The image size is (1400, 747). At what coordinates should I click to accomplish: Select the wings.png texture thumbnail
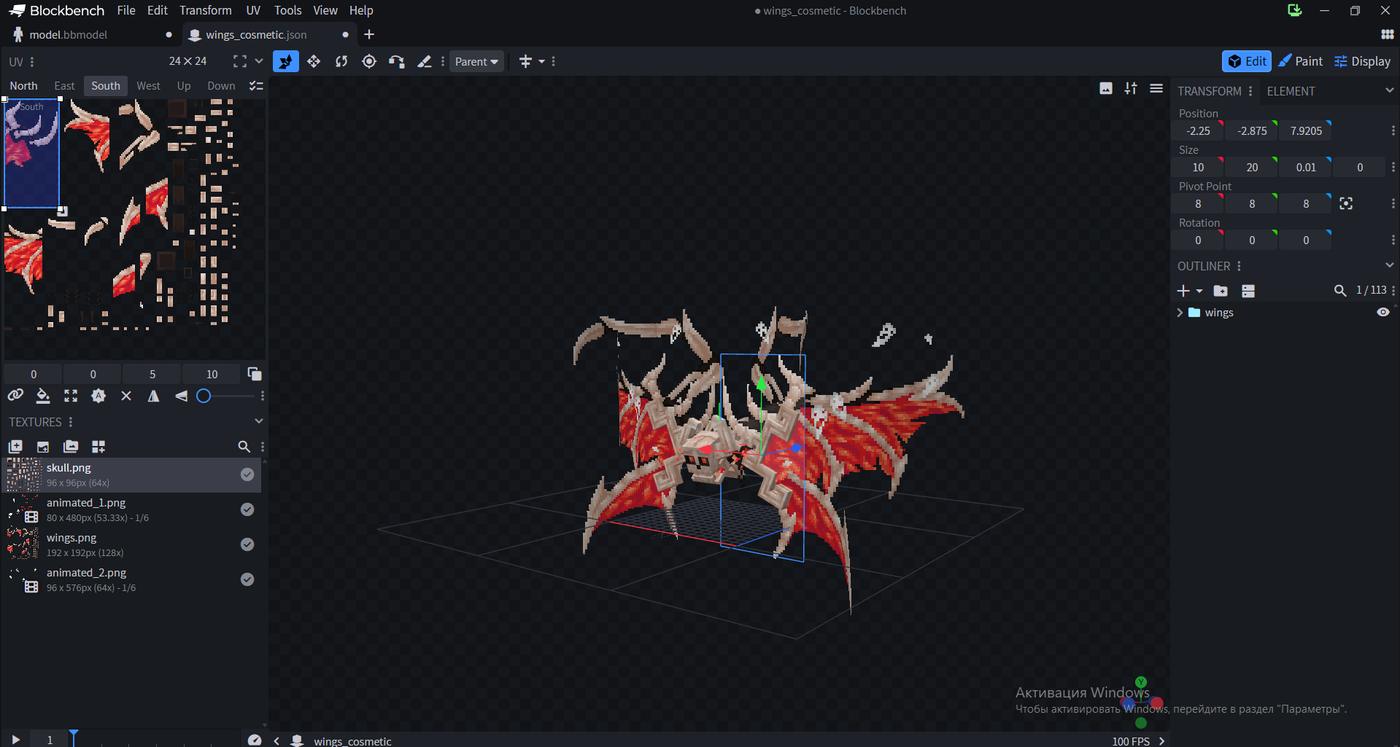coord(23,545)
